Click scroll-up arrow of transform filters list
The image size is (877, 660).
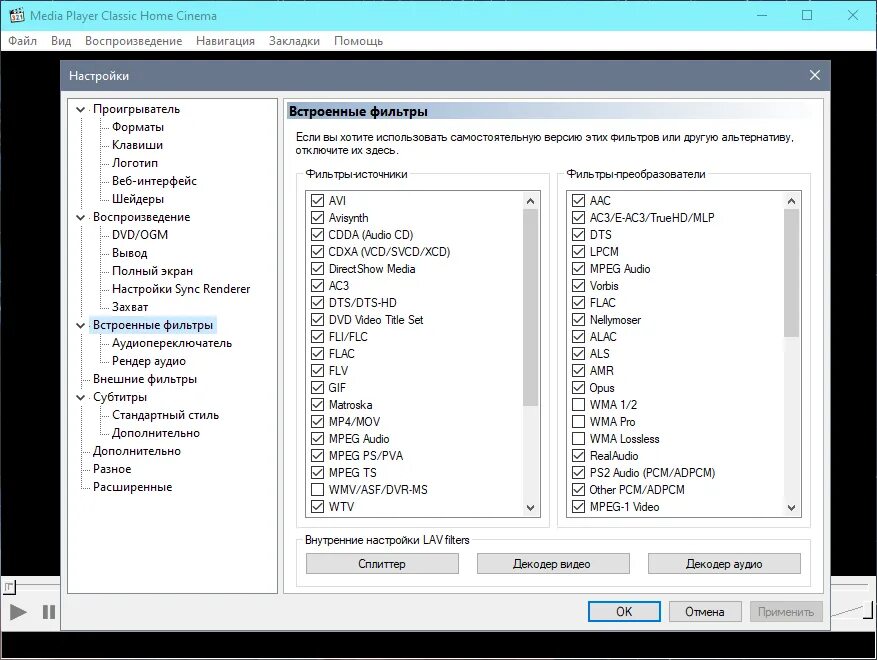tap(791, 201)
